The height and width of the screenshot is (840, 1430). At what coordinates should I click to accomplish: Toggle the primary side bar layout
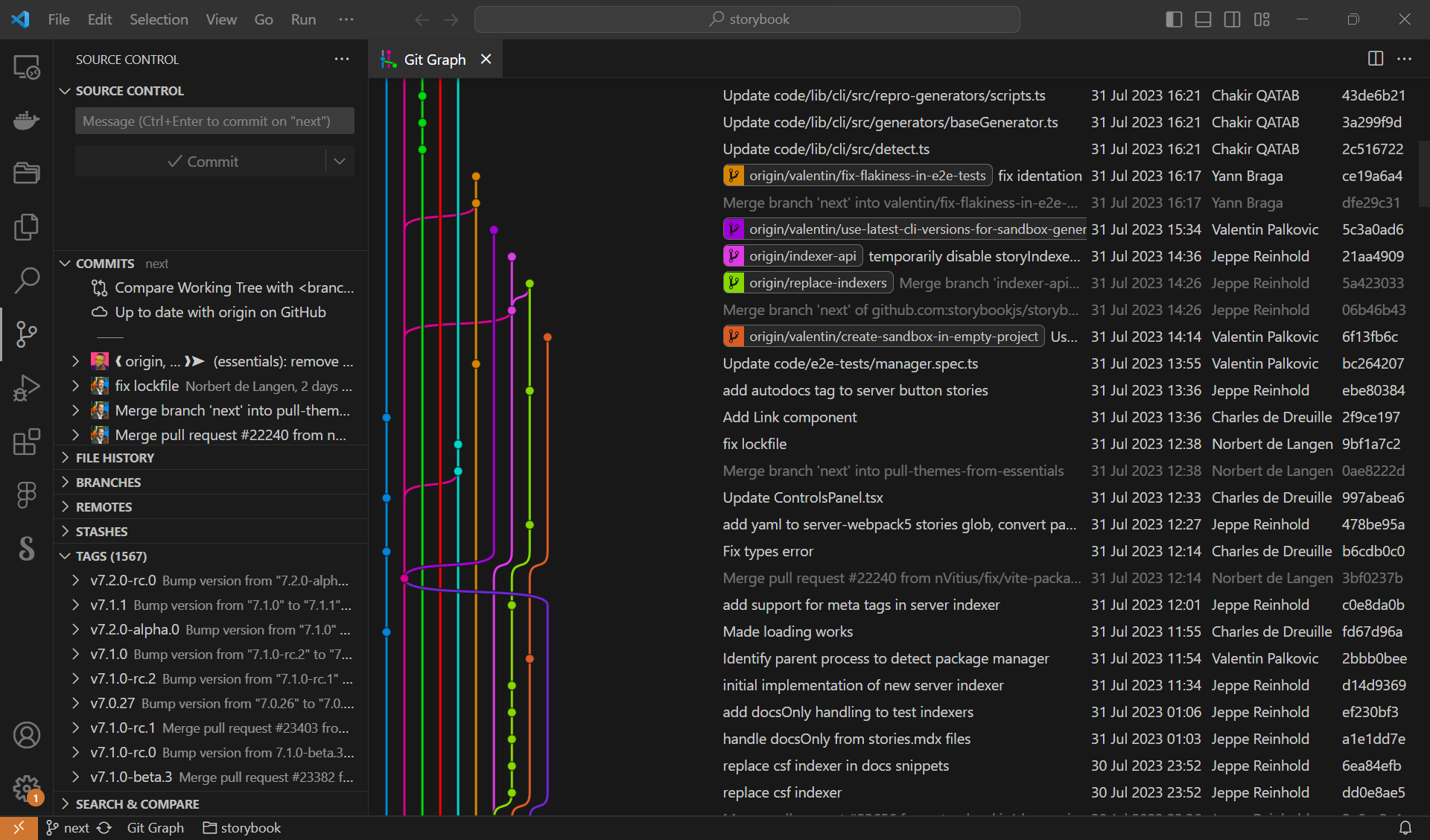[x=1174, y=19]
